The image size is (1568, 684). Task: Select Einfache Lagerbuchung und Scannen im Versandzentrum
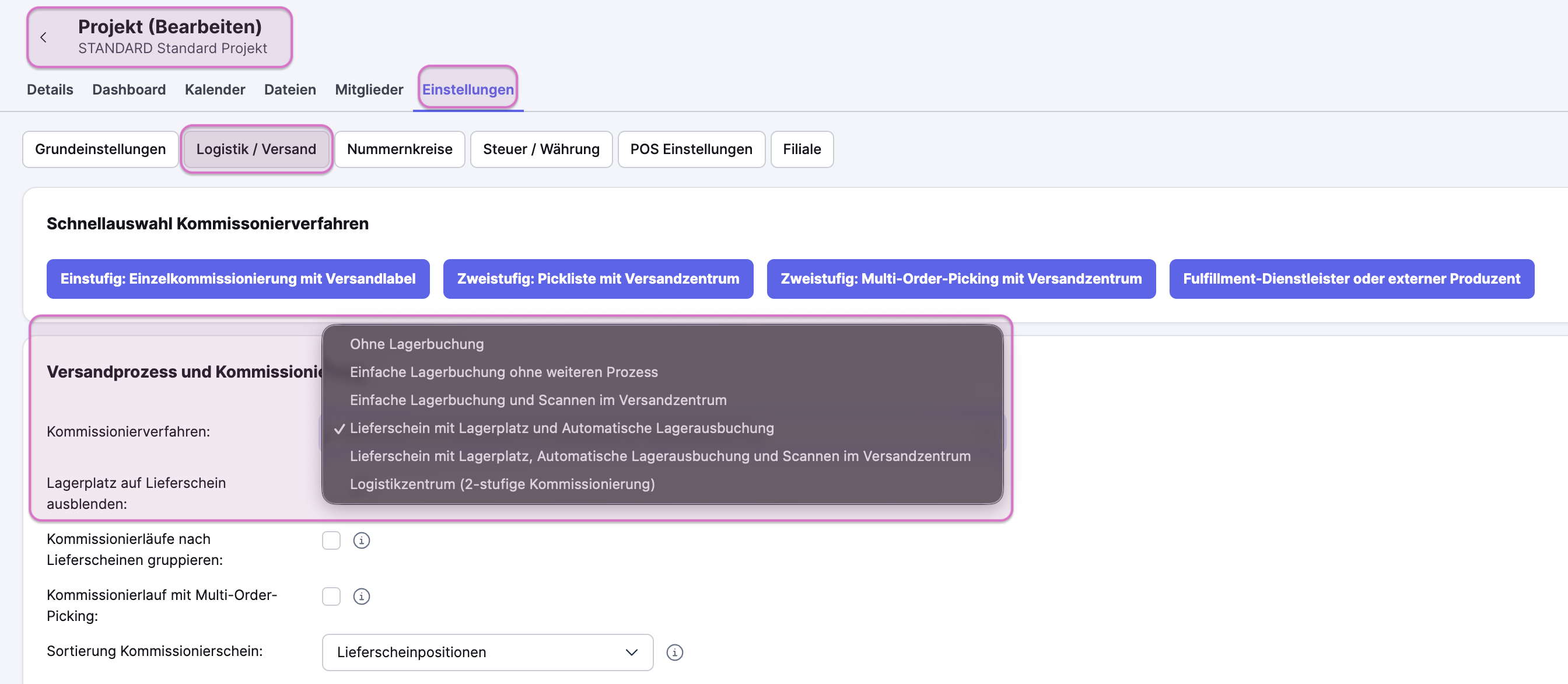537,400
